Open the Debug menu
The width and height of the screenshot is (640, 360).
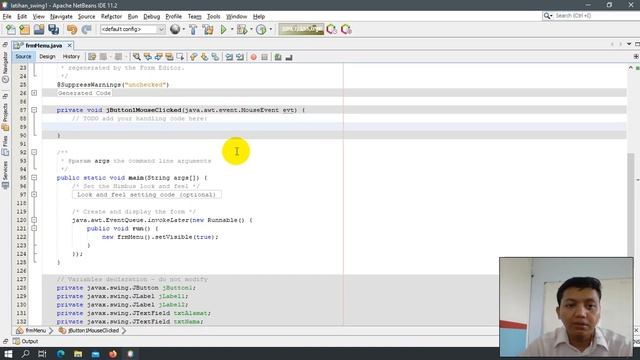point(151,17)
